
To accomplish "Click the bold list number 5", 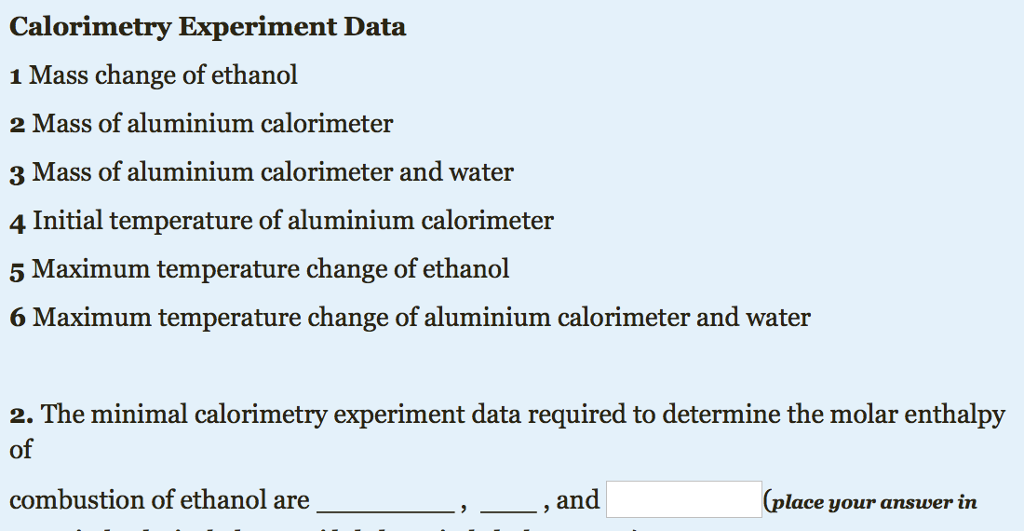I will click(18, 270).
